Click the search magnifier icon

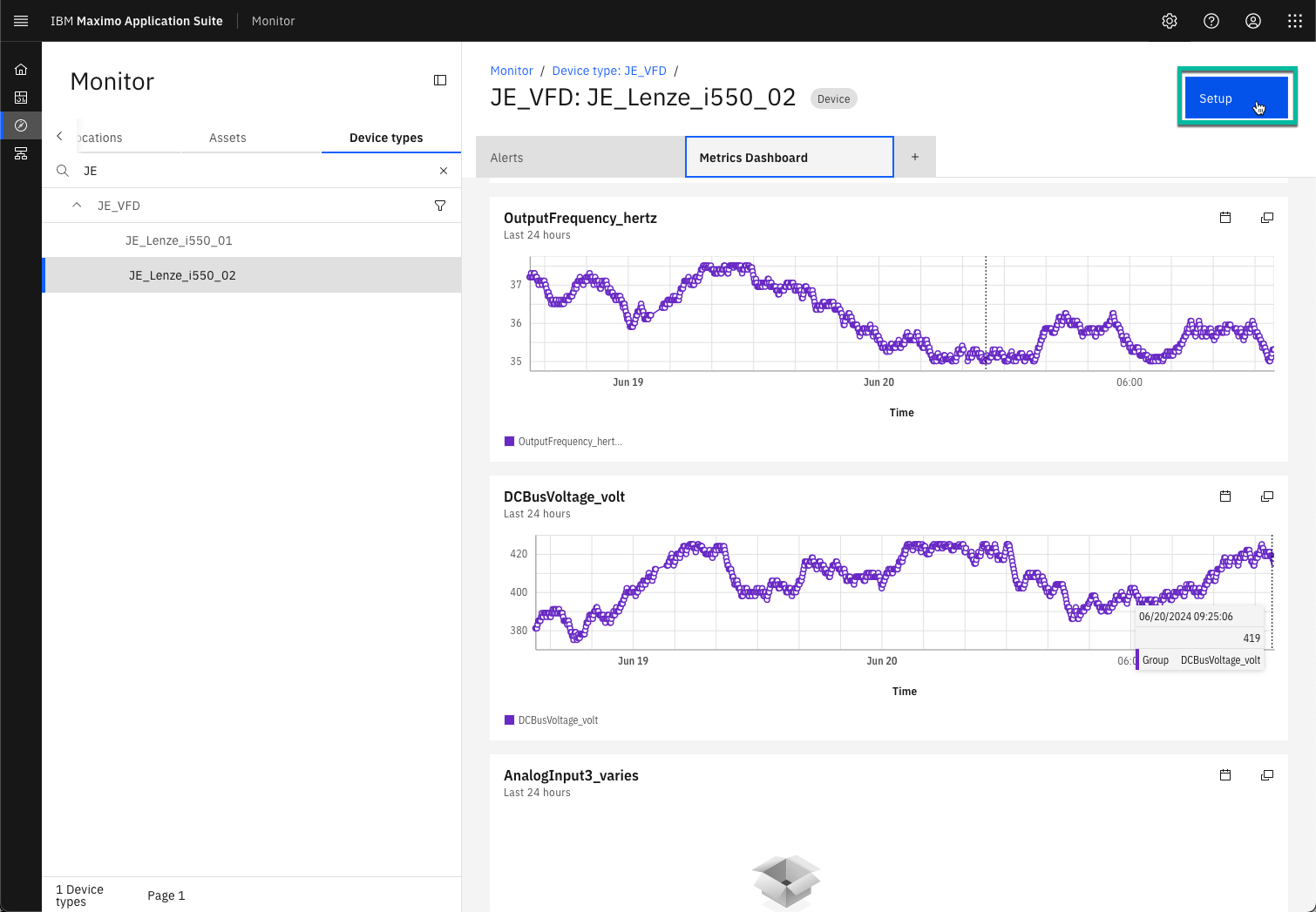click(63, 171)
